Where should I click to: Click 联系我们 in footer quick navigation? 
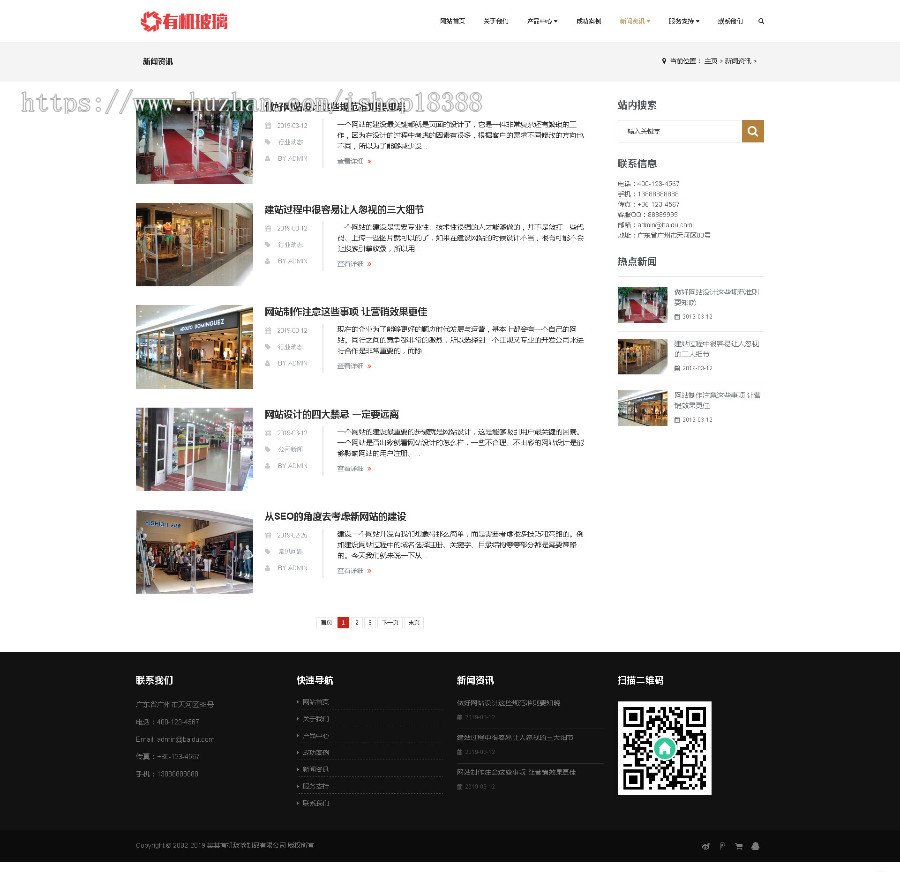click(x=316, y=803)
